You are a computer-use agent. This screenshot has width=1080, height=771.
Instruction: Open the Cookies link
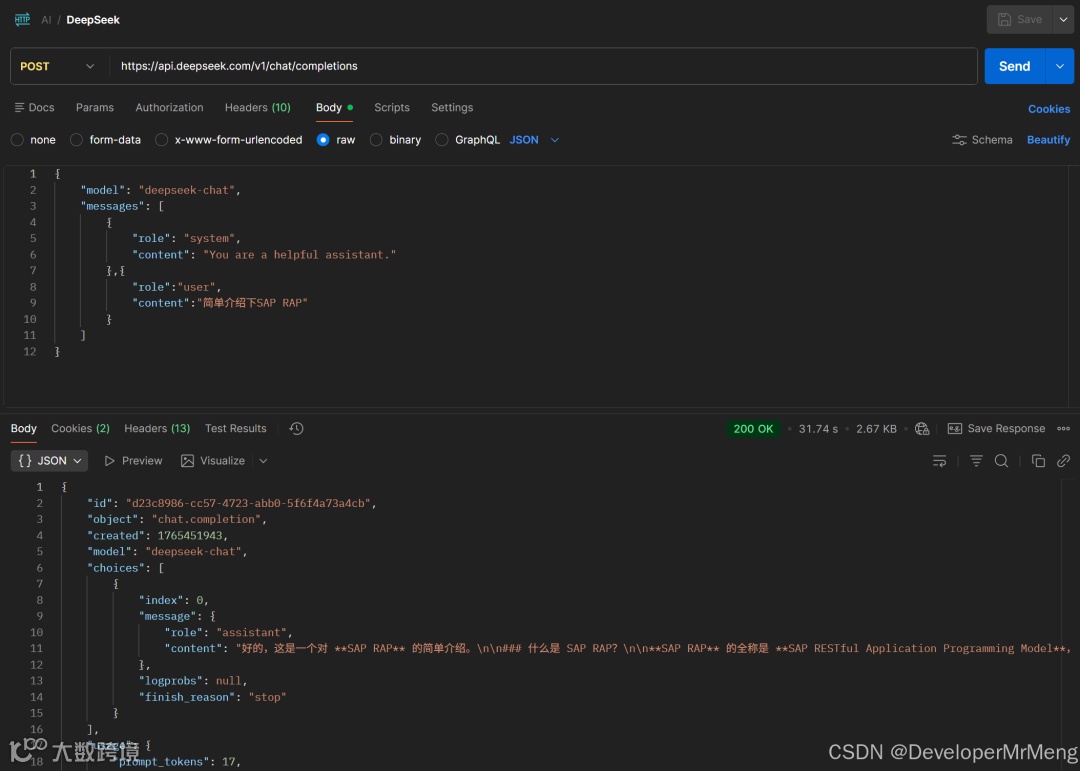[1049, 109]
